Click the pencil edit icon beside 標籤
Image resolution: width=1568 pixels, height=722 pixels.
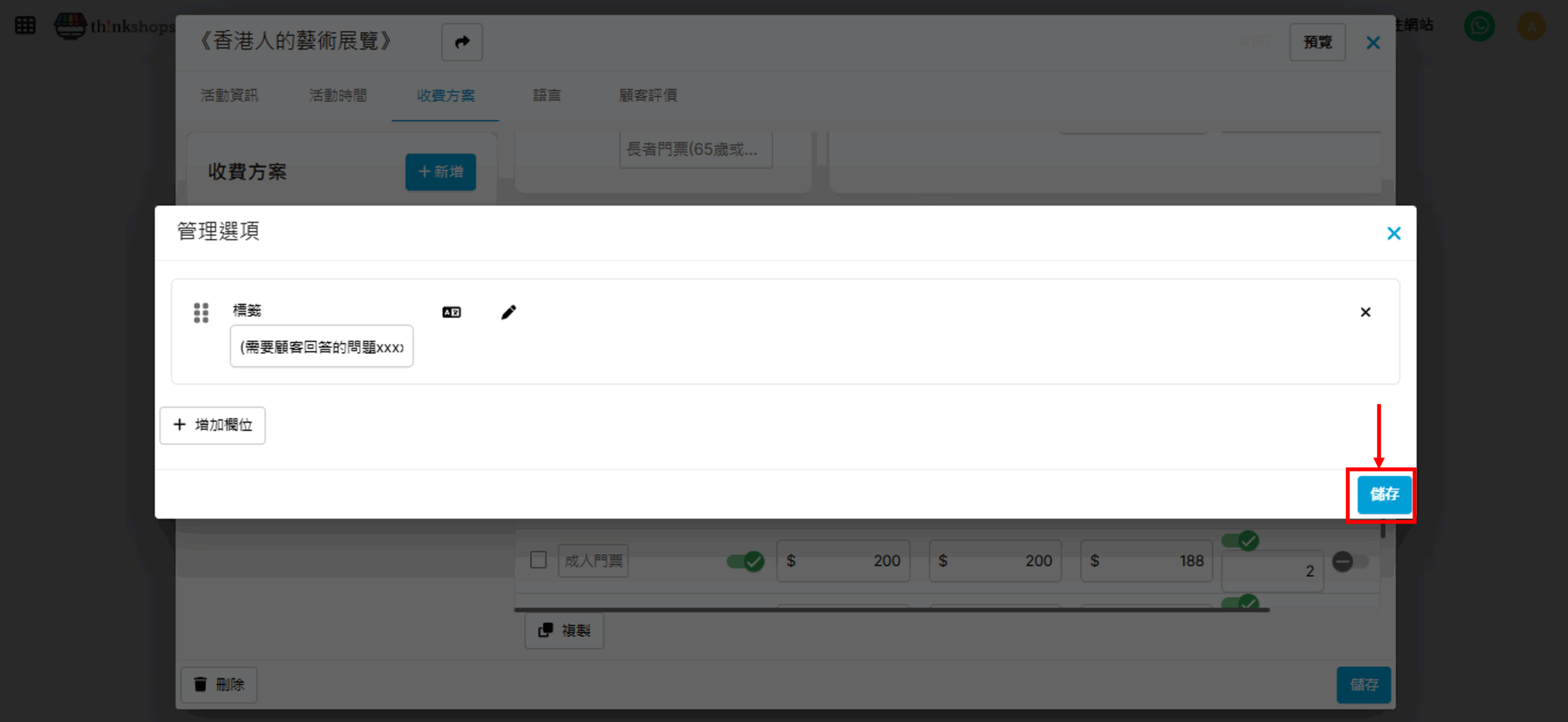(x=508, y=312)
